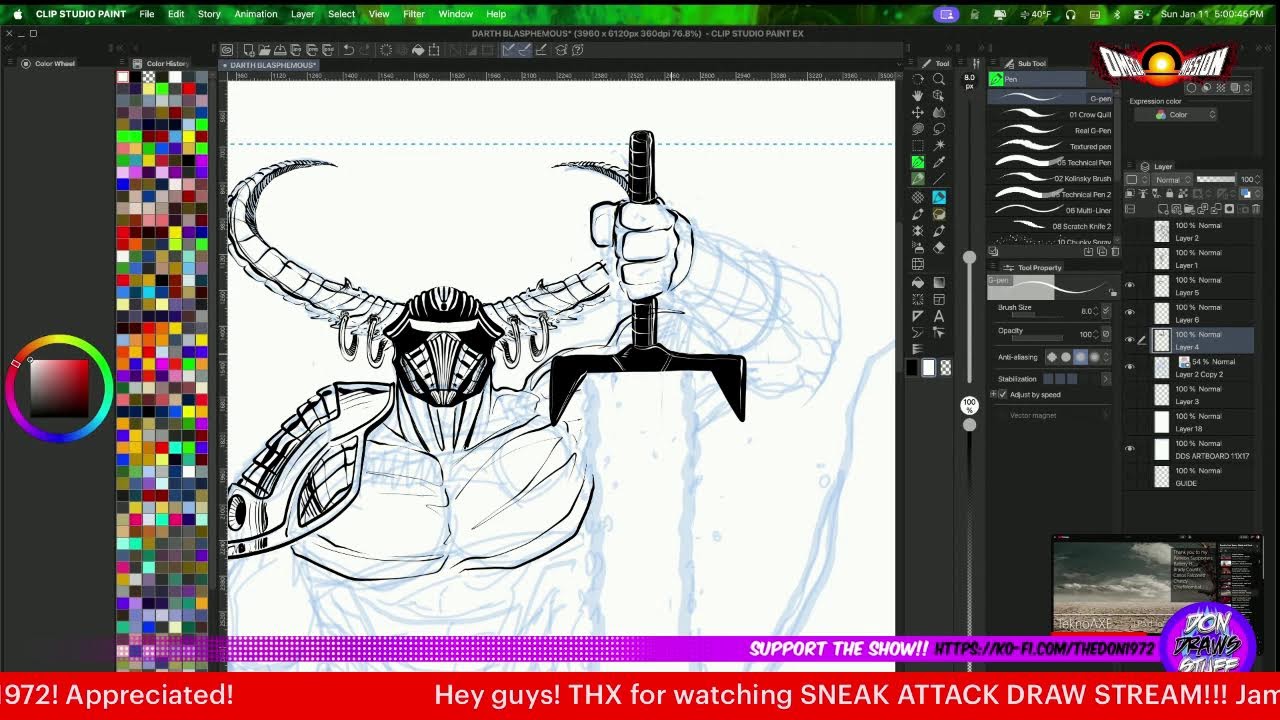
Task: Select the Lasso selection tool
Action: pos(939,129)
